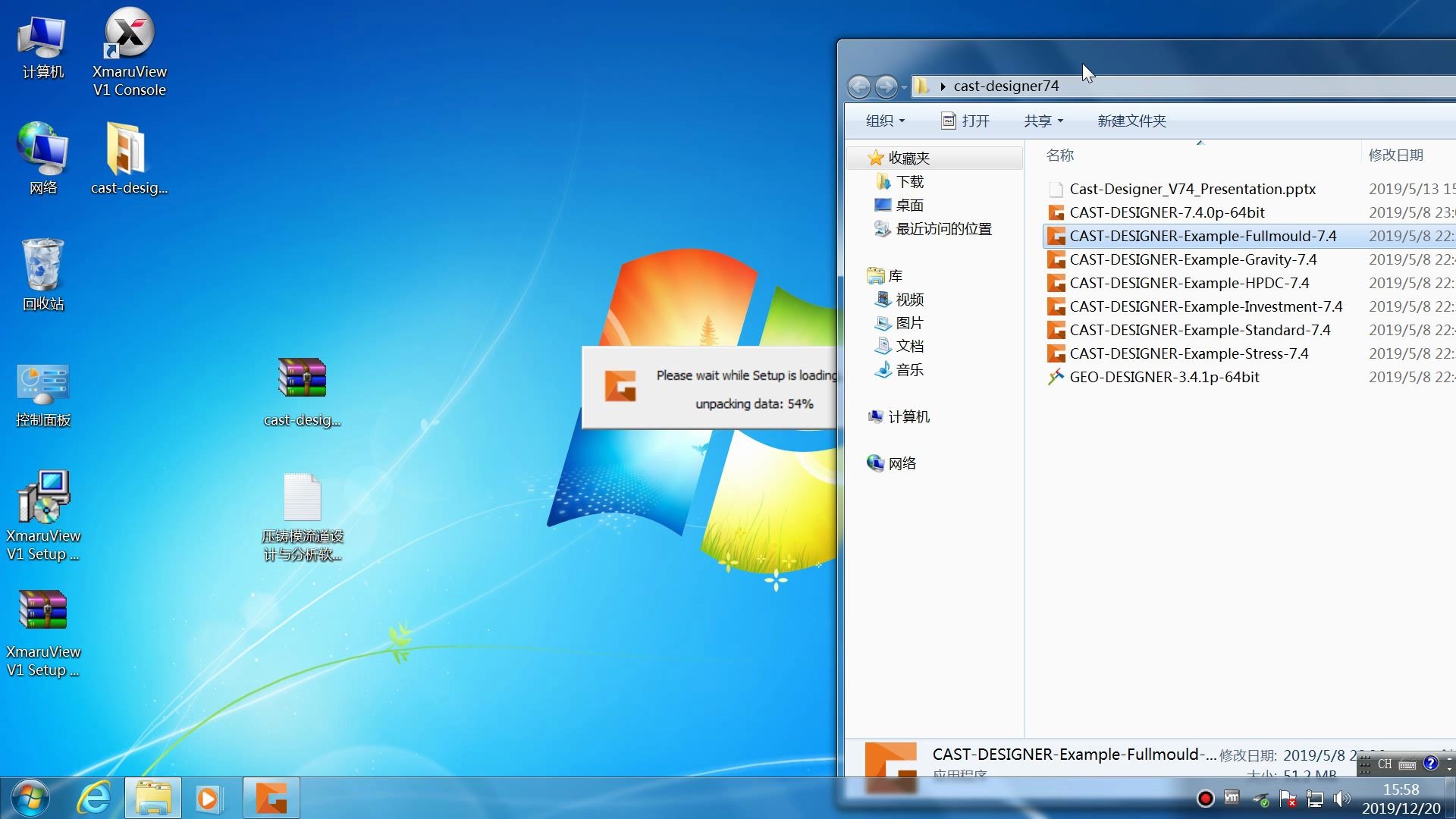1456x819 pixels.
Task: Select CAST-DESIGNER-Example-HPDC-7.4 file
Action: (1188, 283)
